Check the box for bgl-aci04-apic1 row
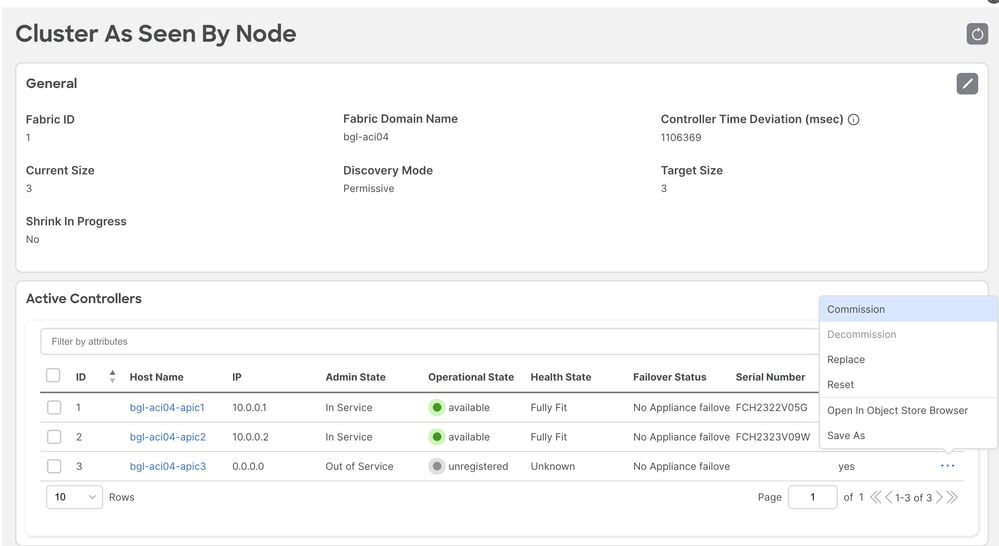Screen dimensions: 999x546 click(54, 408)
